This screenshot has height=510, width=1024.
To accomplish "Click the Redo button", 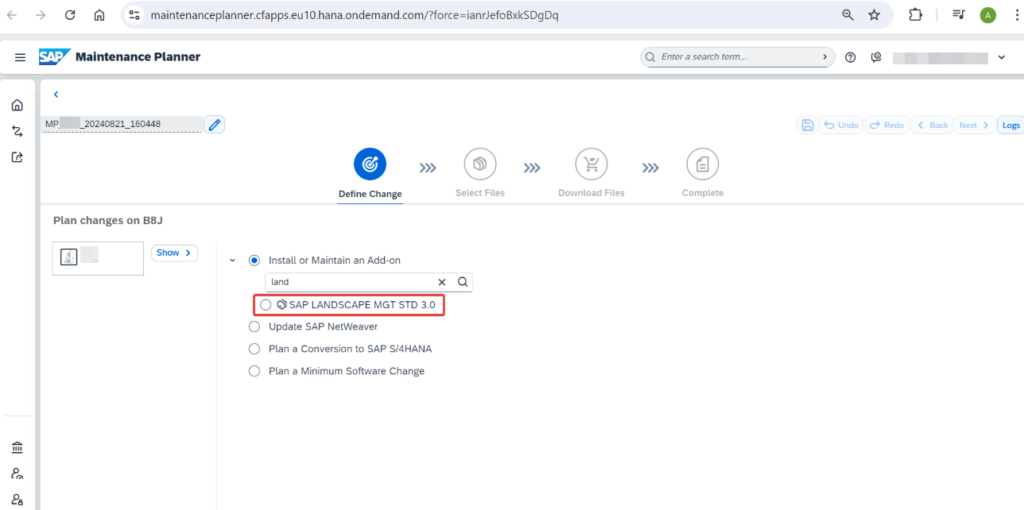I will [887, 125].
